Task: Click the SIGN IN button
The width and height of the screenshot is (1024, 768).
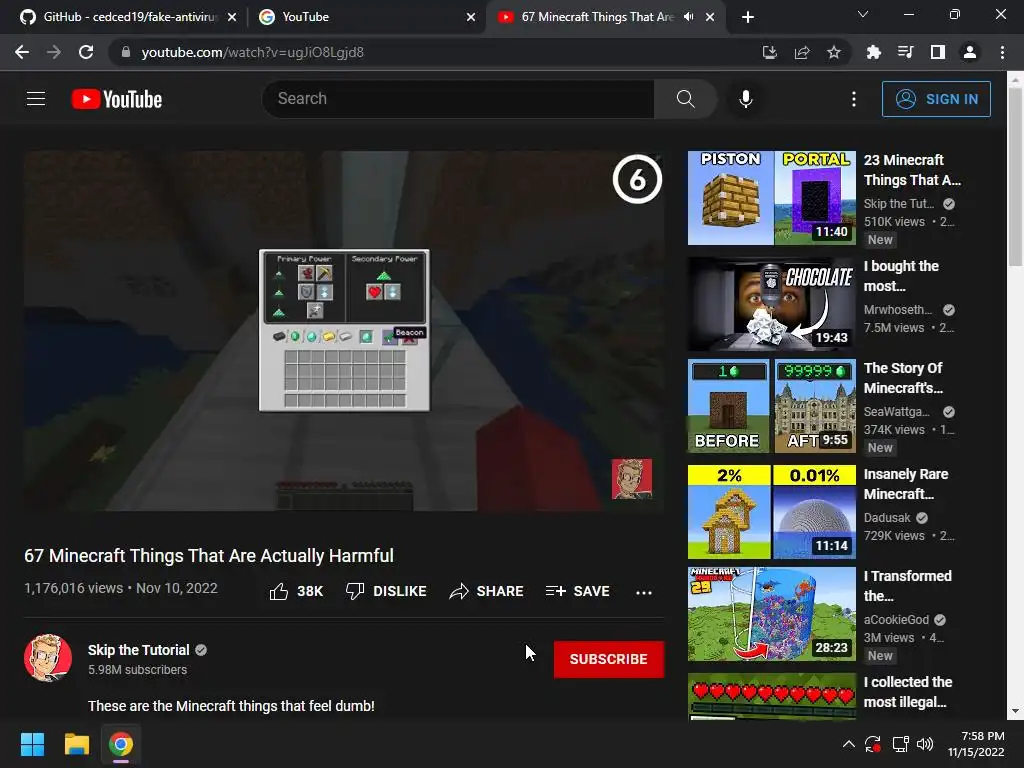Action: coord(936,99)
